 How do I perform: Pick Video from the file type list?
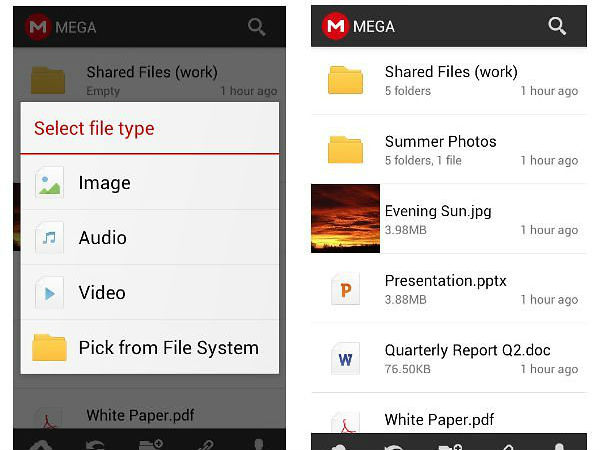click(150, 293)
